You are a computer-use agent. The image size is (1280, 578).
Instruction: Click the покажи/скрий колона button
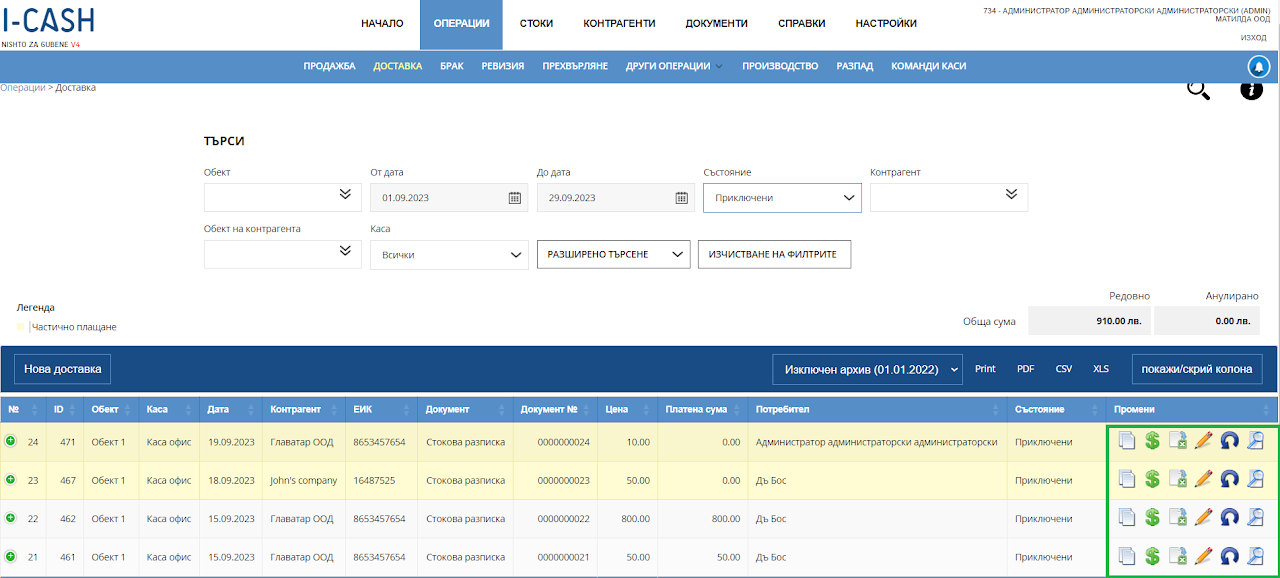coord(1197,369)
